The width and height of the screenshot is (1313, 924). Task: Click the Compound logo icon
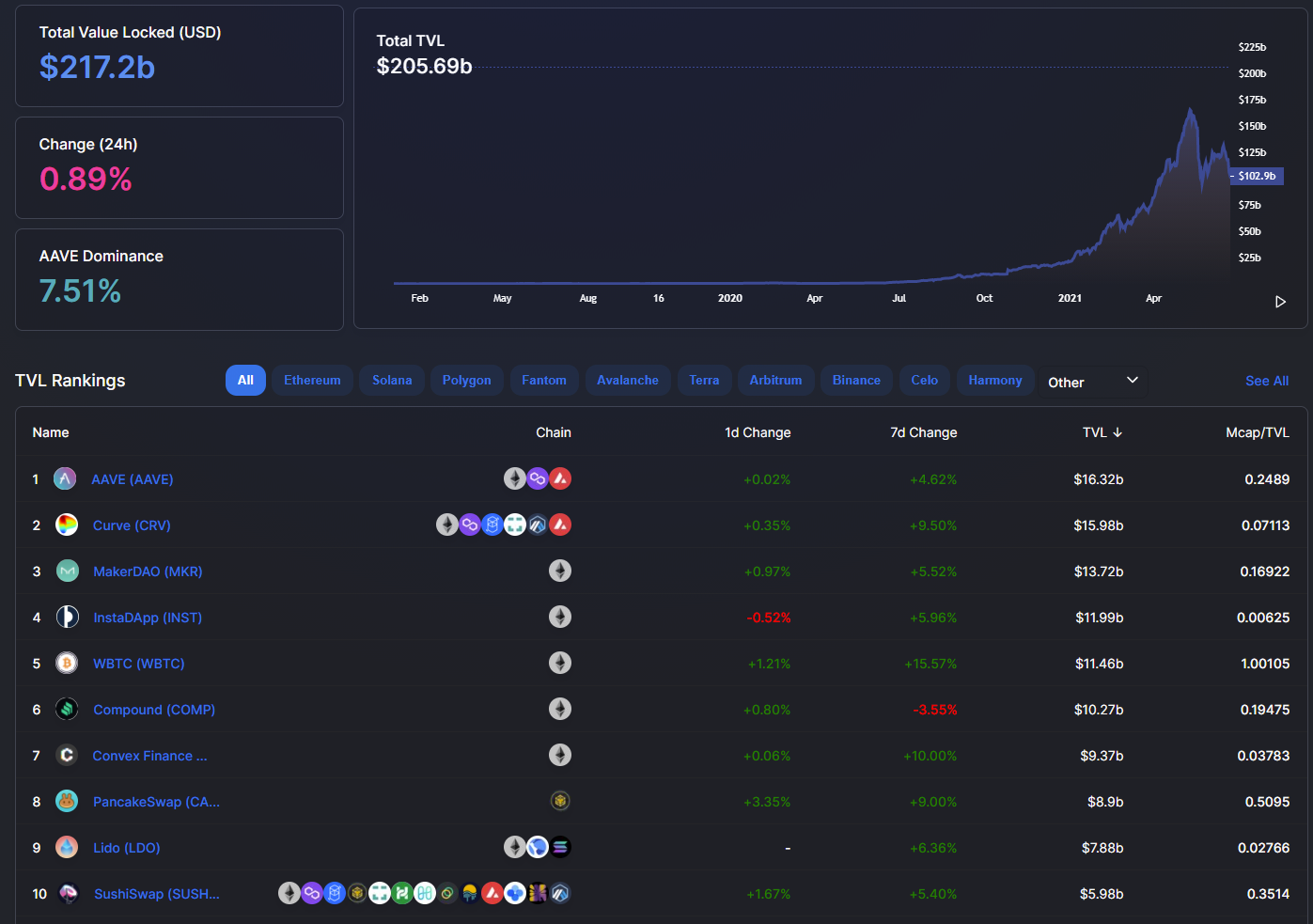coord(67,710)
